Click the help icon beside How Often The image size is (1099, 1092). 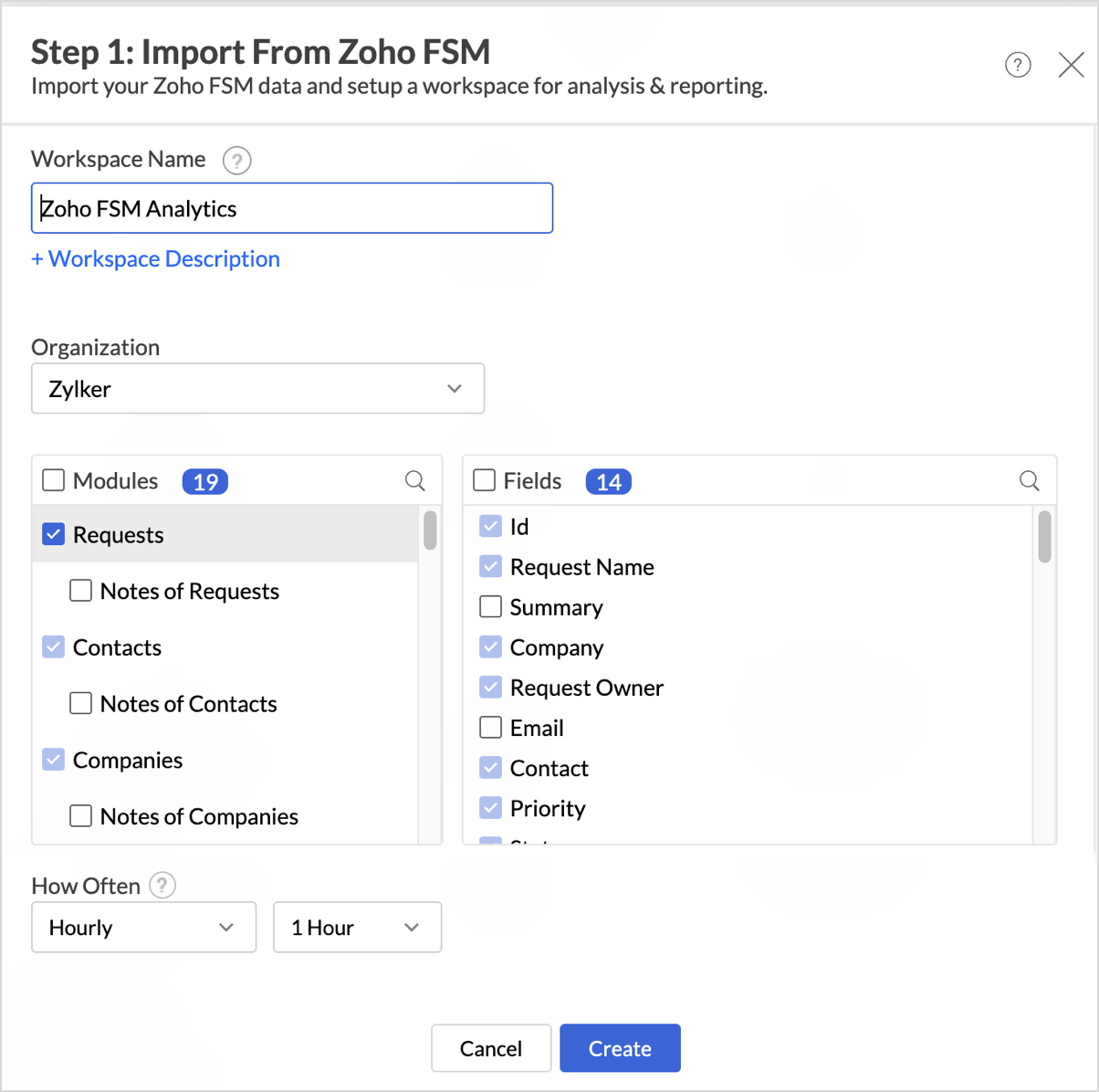coord(162,886)
